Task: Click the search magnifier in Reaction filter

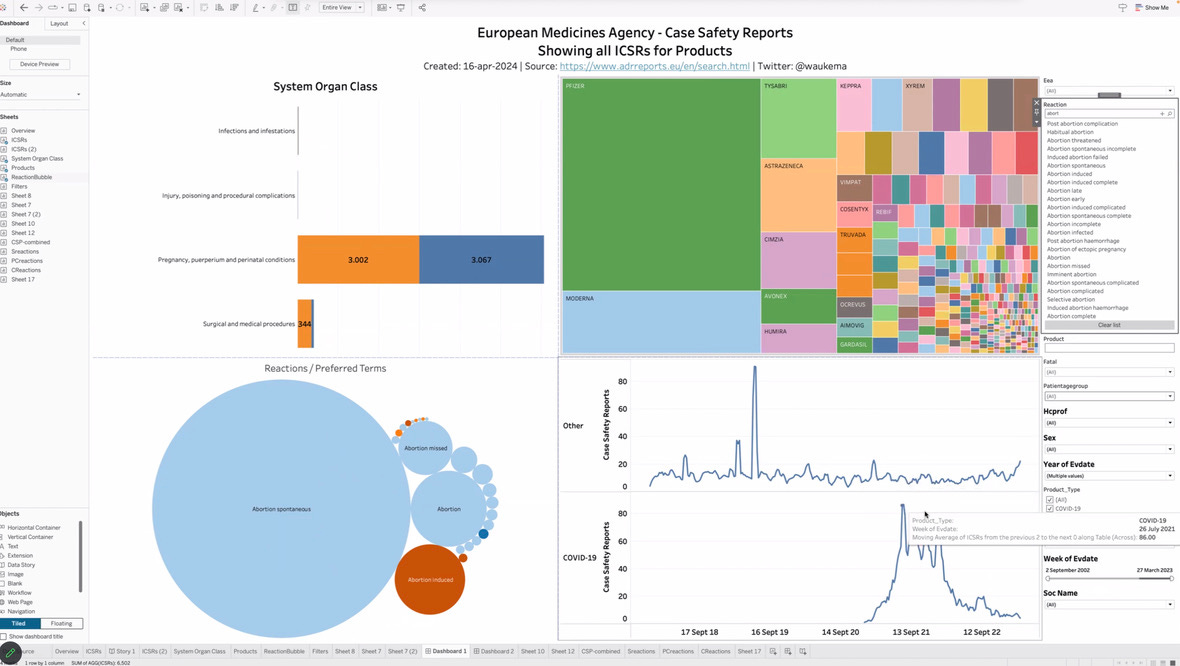Action: (x=1169, y=114)
